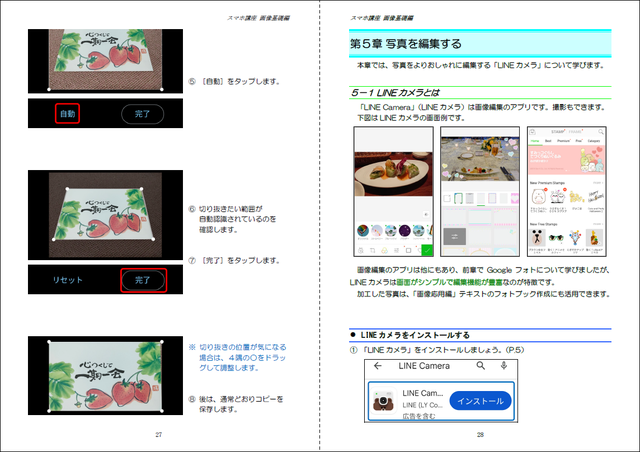Select the Home tab in sticker shop

click(x=535, y=141)
